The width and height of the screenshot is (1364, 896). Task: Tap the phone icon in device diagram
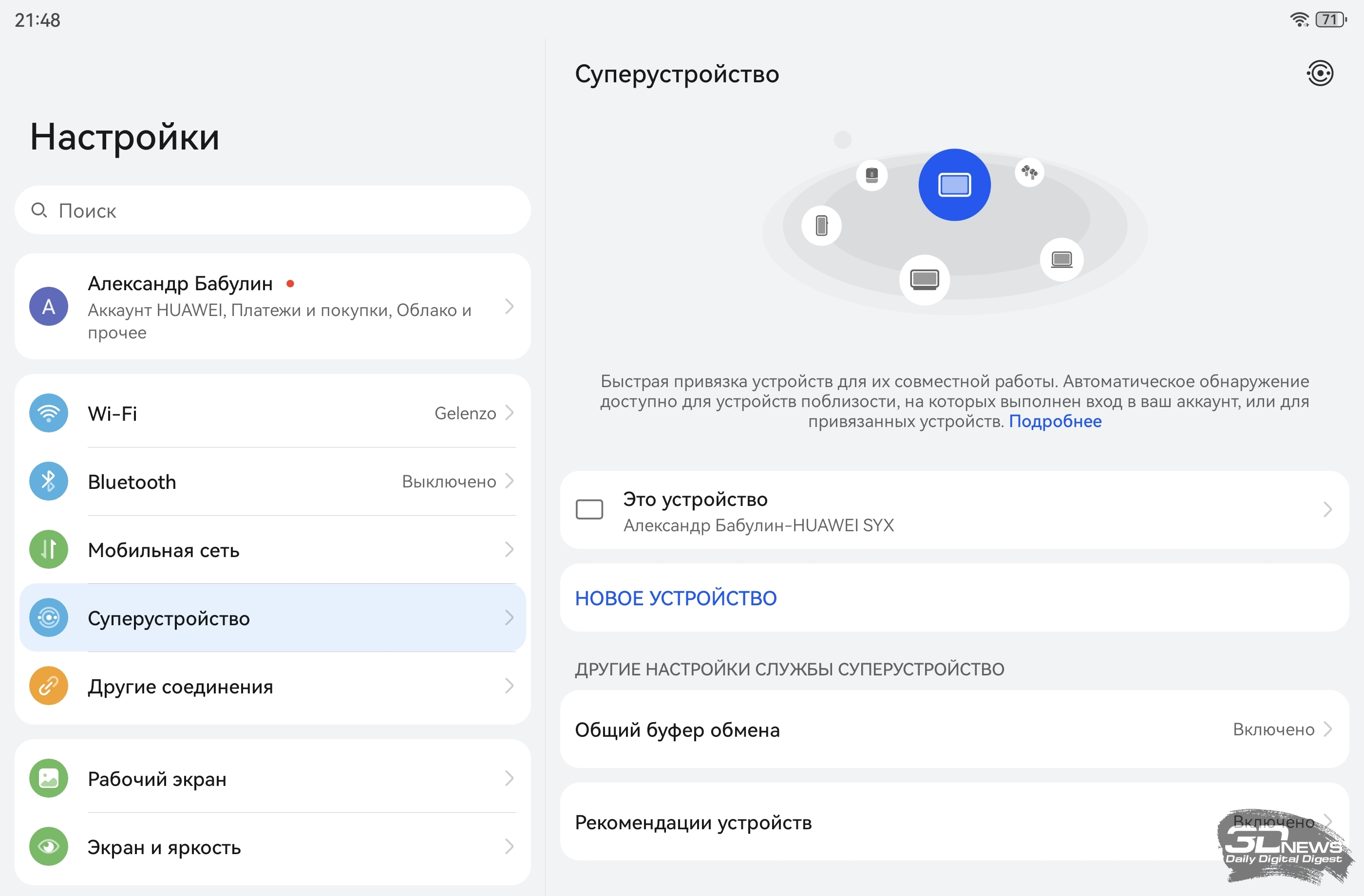pyautogui.click(x=821, y=225)
